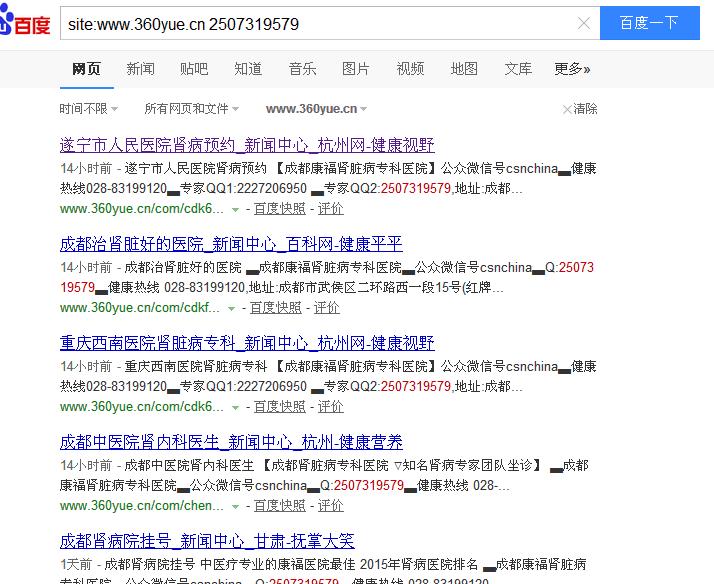The width and height of the screenshot is (714, 584).
Task: Click 评价 for 成都中医院肾内科医生 result
Action: pos(331,506)
